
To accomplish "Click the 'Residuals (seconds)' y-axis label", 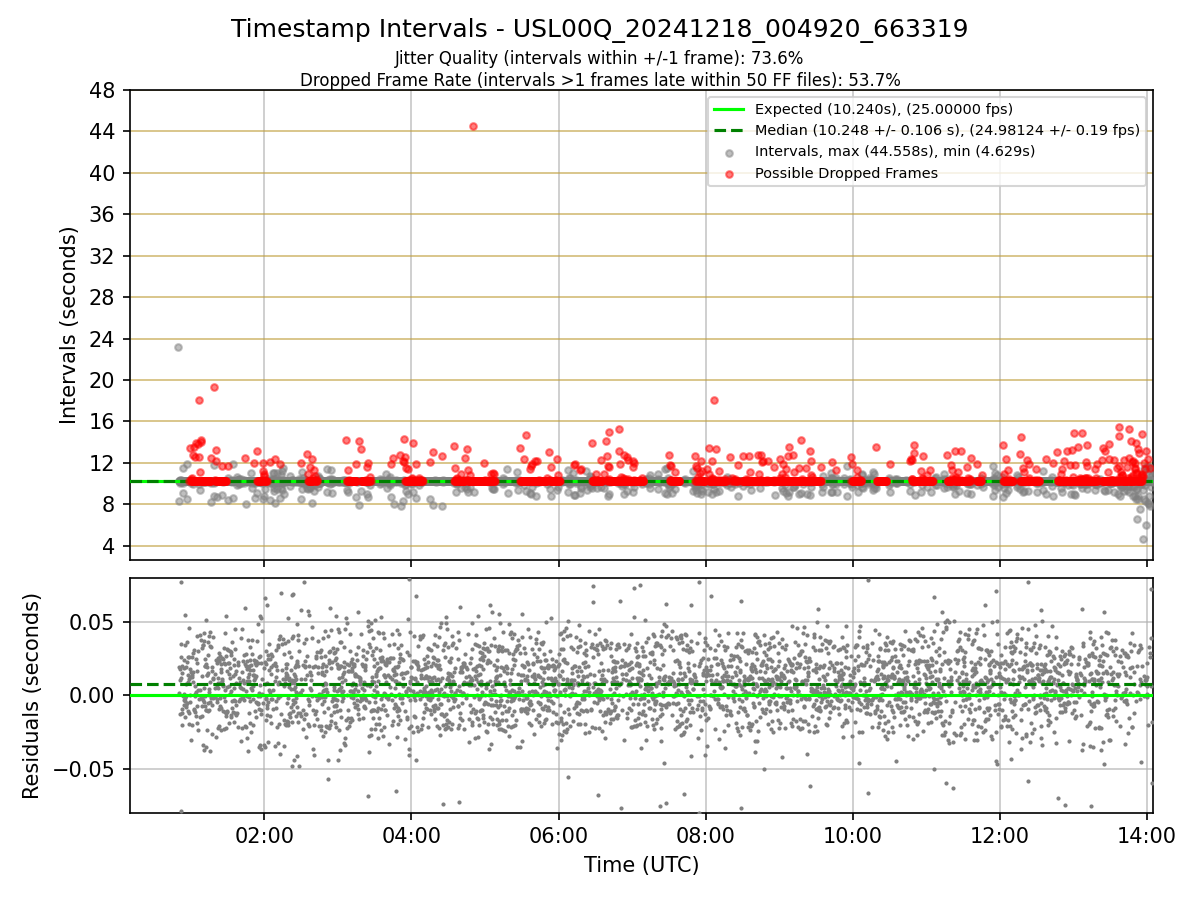I will 32,696.
